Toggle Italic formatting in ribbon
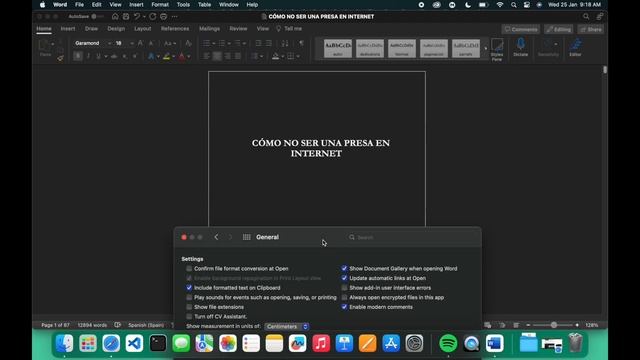 tap(88, 56)
